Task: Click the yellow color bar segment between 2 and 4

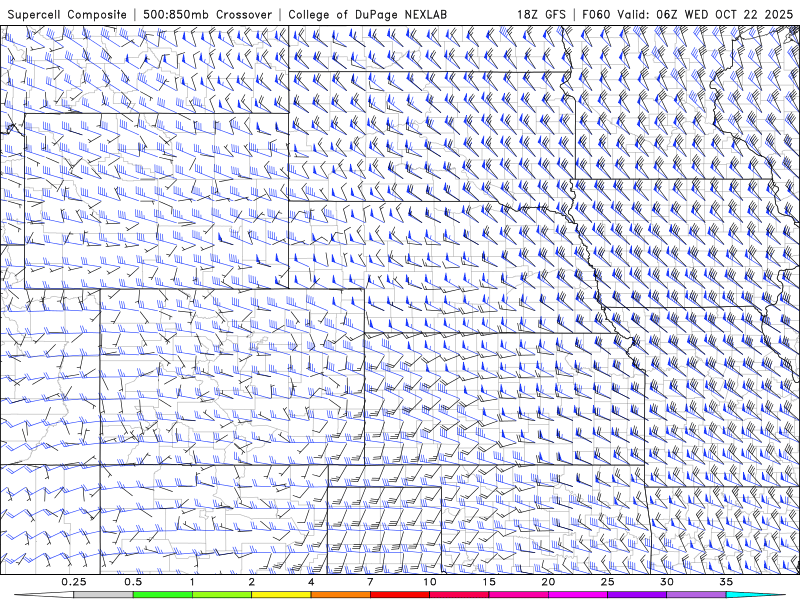Action: click(281, 595)
